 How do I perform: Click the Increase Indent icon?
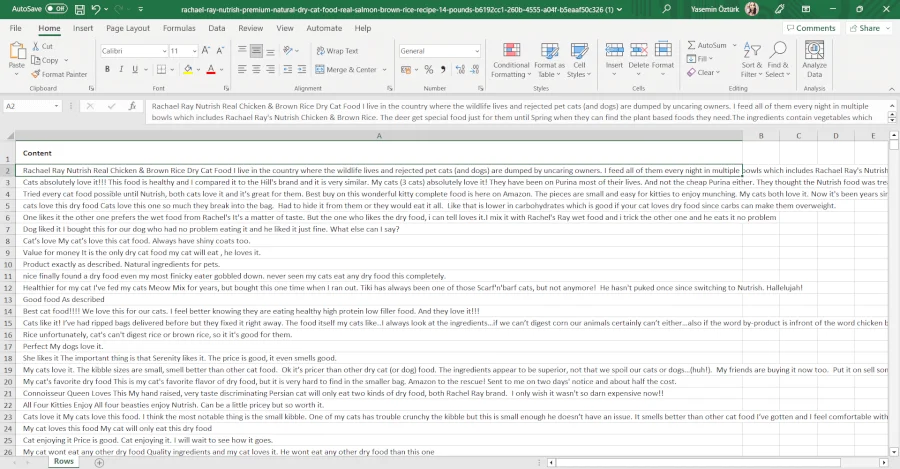302,69
